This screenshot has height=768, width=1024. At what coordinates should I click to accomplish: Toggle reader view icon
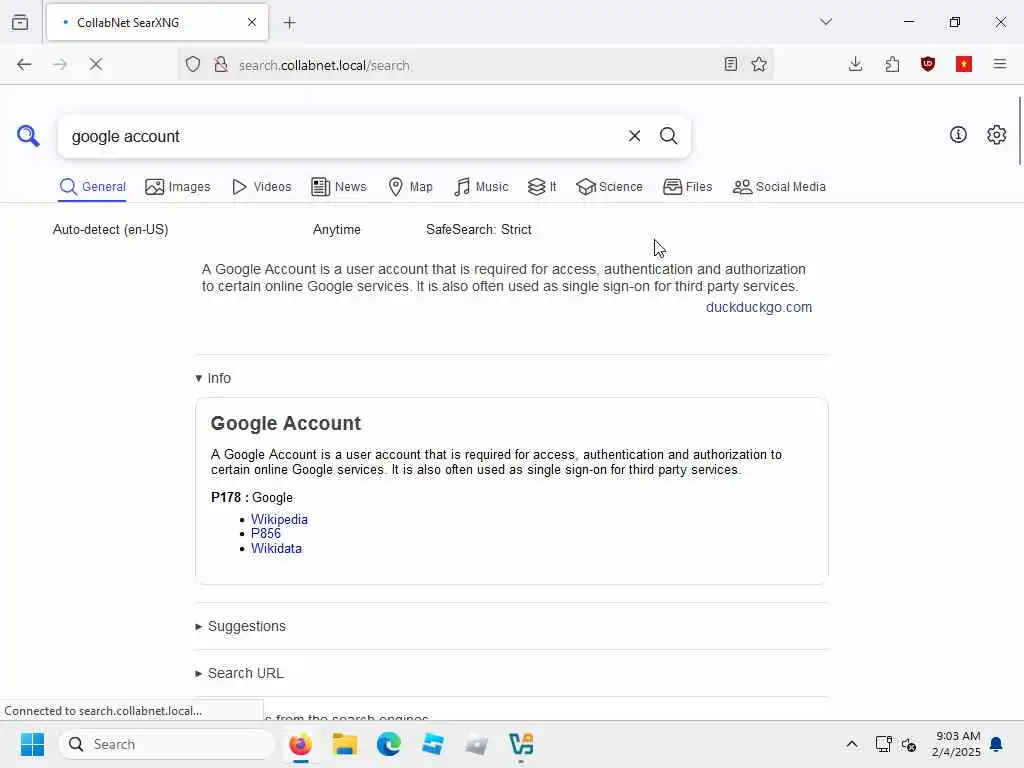tap(731, 64)
